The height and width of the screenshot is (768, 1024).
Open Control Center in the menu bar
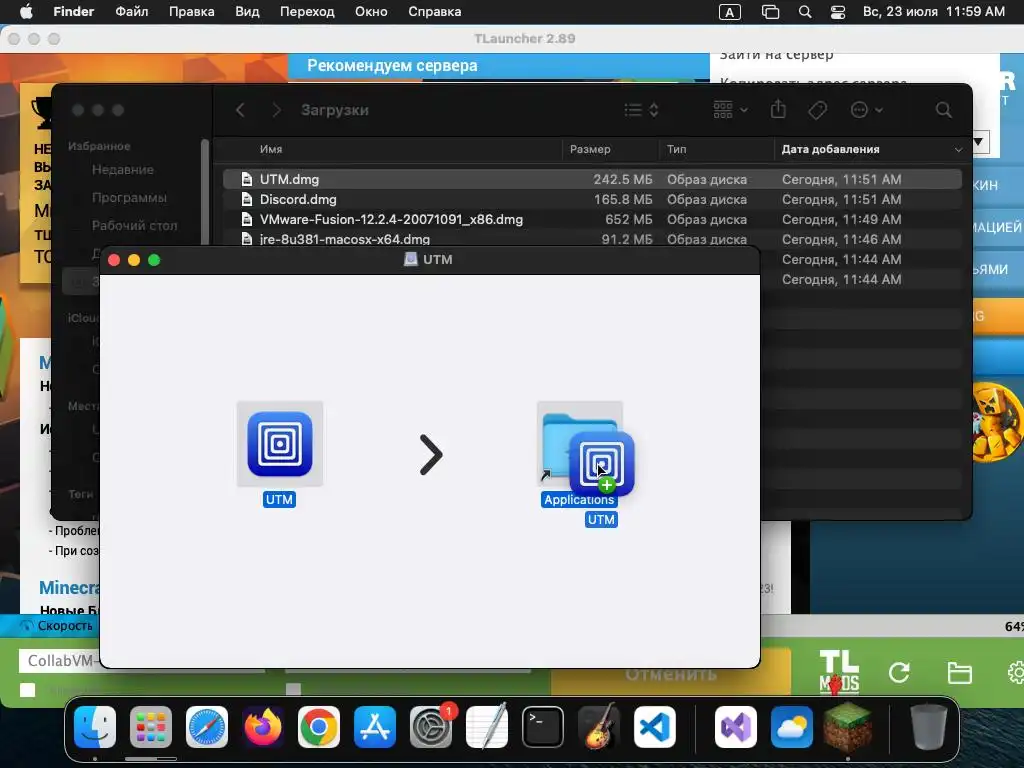838,12
